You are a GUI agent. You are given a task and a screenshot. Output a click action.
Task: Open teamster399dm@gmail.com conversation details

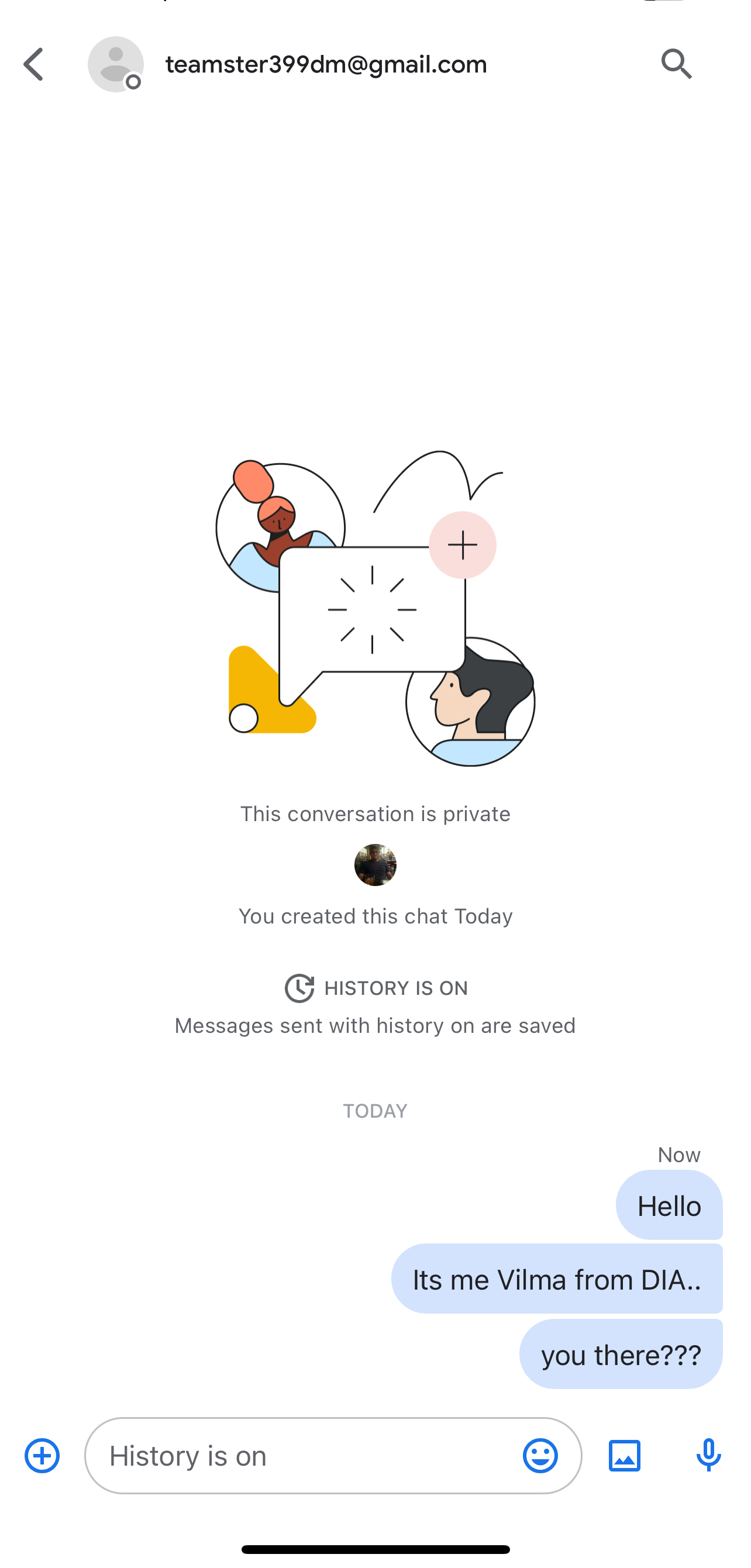pos(326,64)
